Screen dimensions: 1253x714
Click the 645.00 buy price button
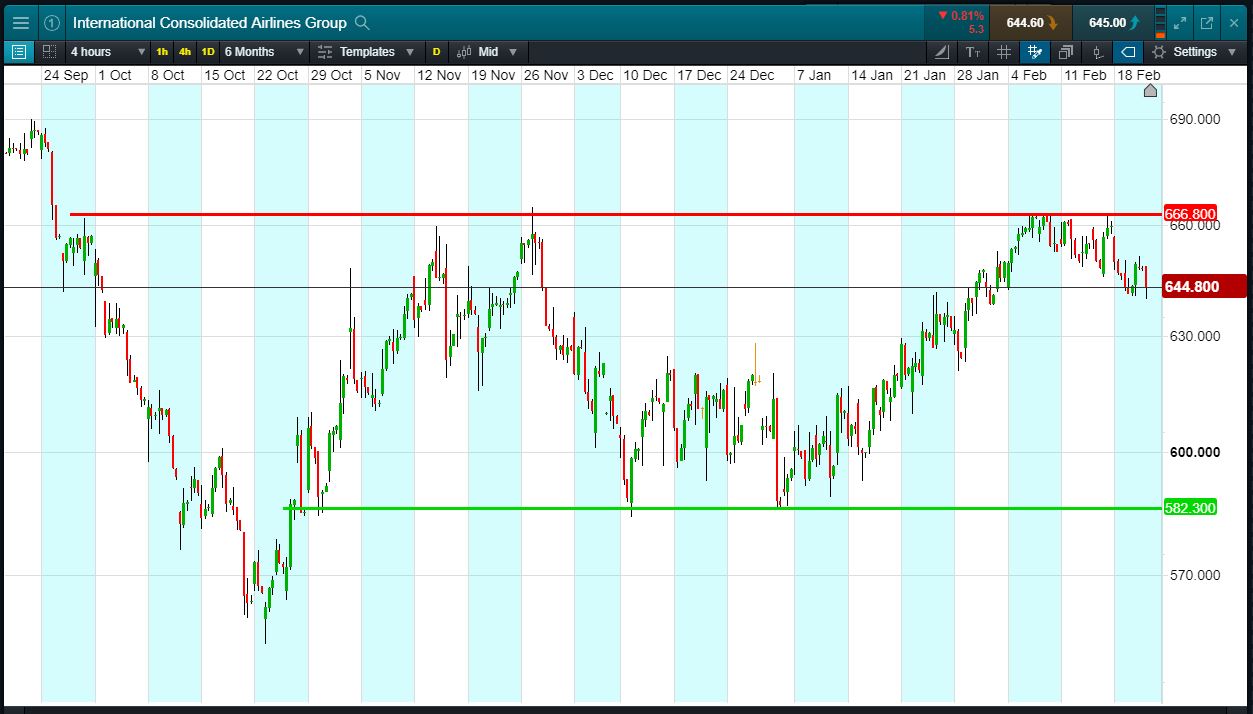(x=1112, y=22)
